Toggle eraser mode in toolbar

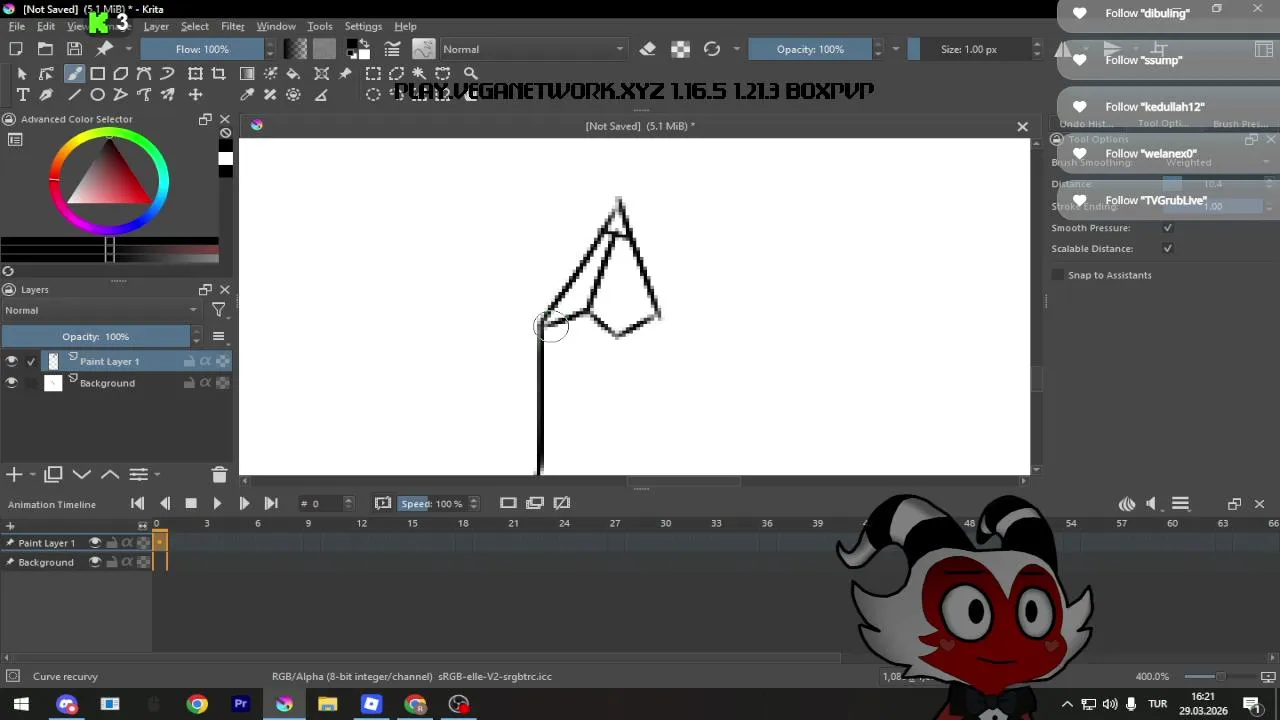[x=647, y=49]
